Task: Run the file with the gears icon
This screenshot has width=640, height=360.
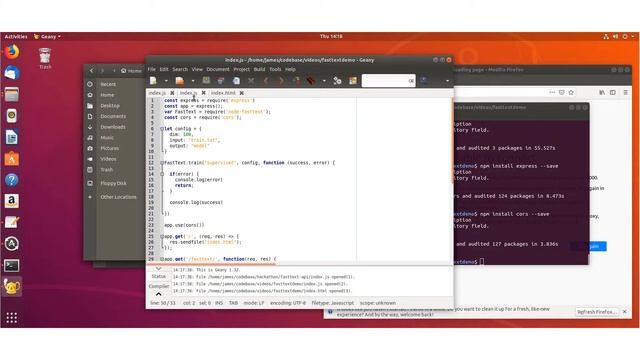Action: tap(338, 81)
